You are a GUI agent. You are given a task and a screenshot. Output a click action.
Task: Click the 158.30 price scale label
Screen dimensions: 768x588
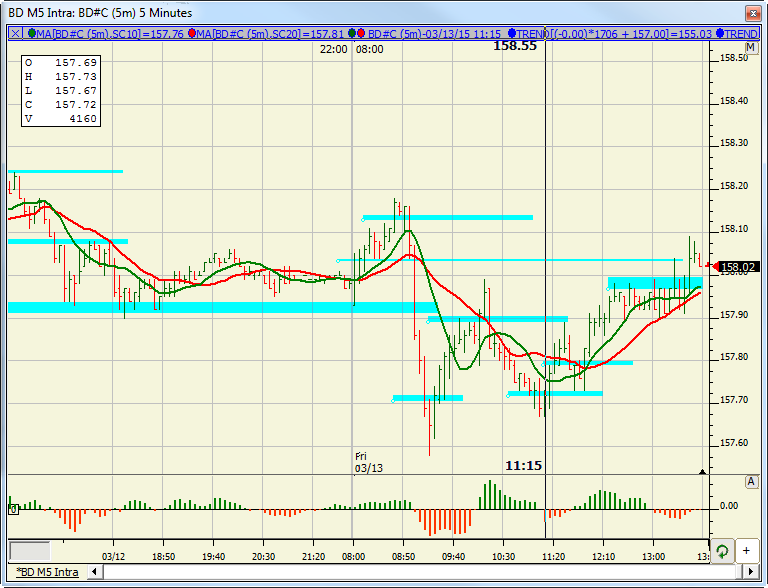click(734, 143)
